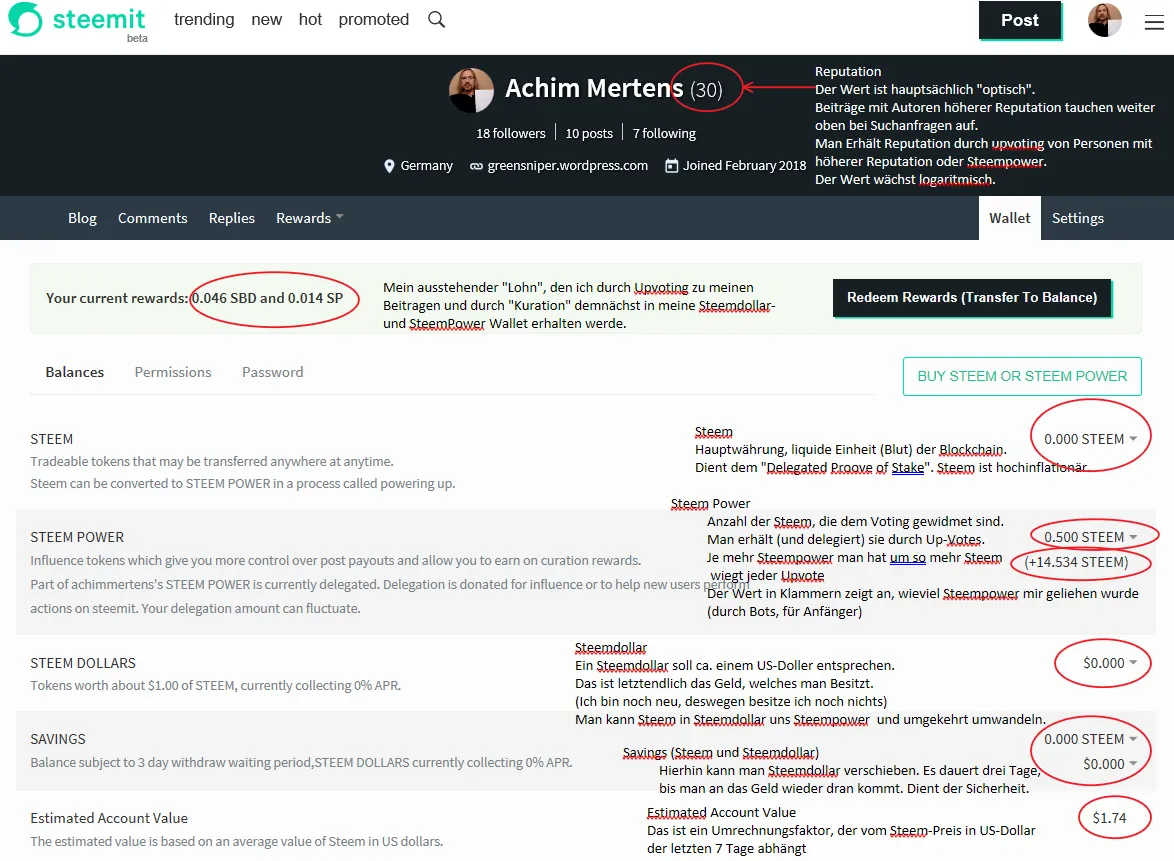Switch to the Blog tab
Image resolution: width=1174 pixels, height=861 pixels.
pos(82,218)
